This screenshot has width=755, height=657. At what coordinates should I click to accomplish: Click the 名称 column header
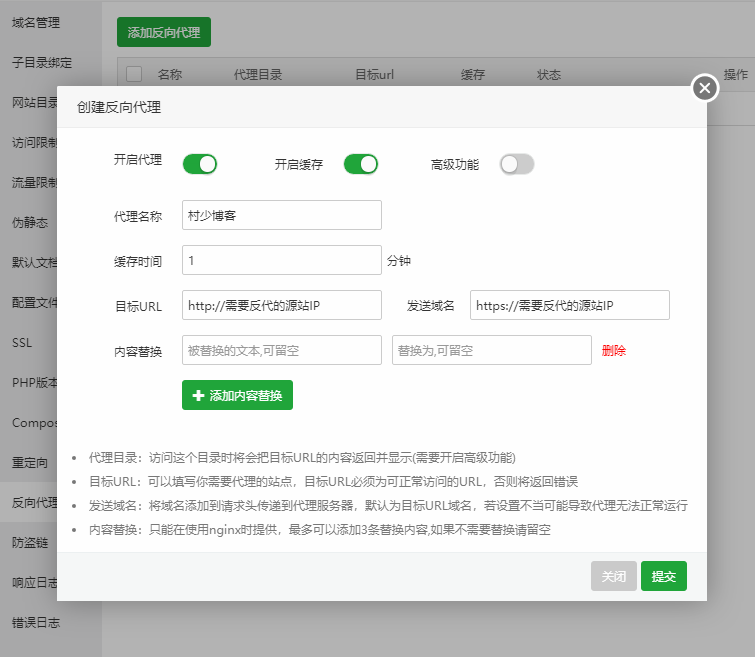[169, 74]
